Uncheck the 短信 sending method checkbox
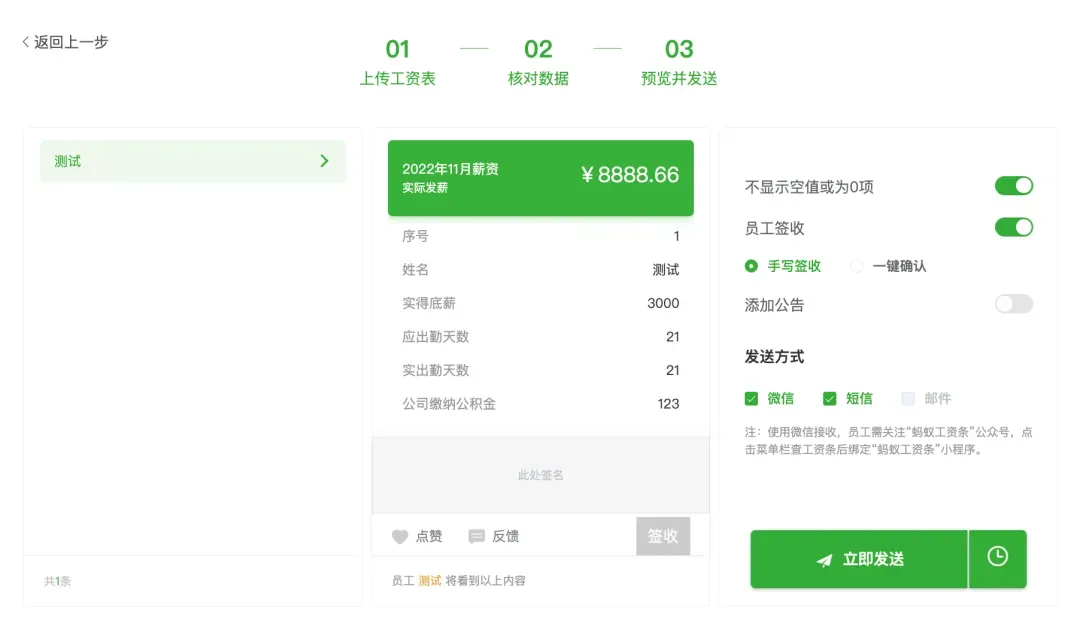The image size is (1080, 623). coord(829,399)
